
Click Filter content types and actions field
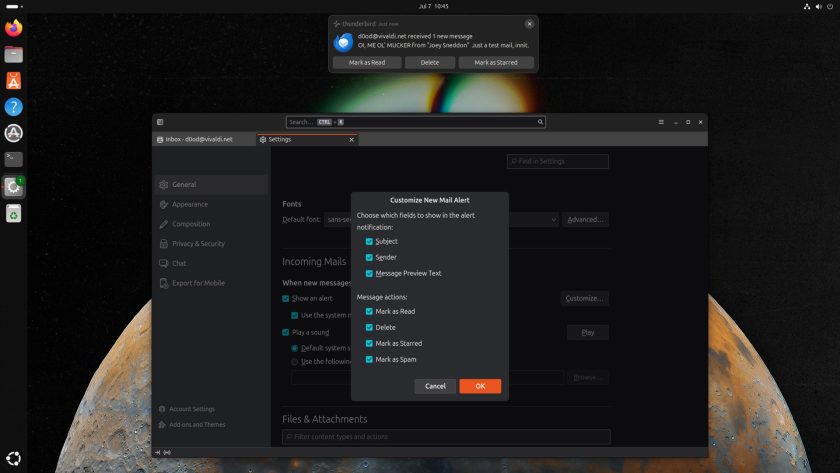pos(446,437)
